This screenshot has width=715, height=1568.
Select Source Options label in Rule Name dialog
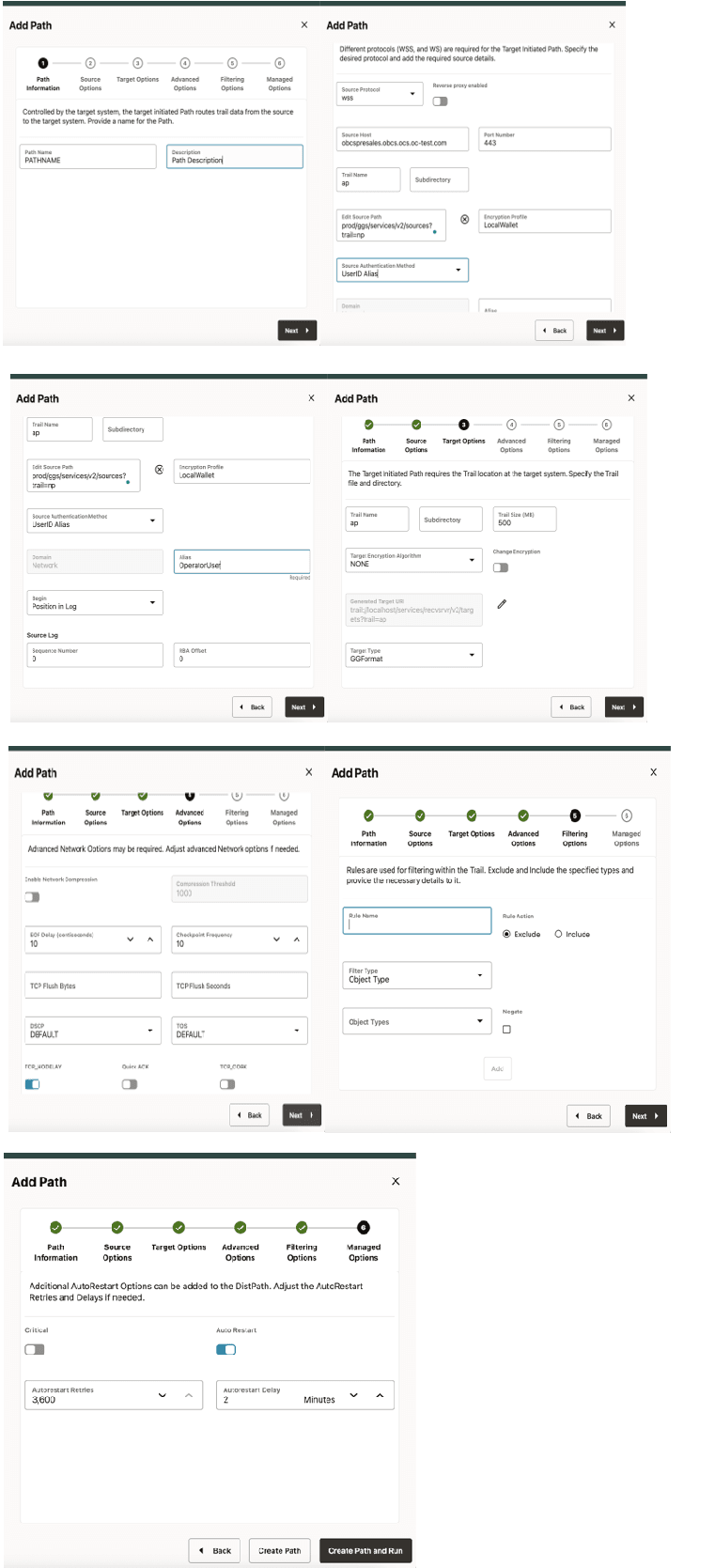coord(420,838)
